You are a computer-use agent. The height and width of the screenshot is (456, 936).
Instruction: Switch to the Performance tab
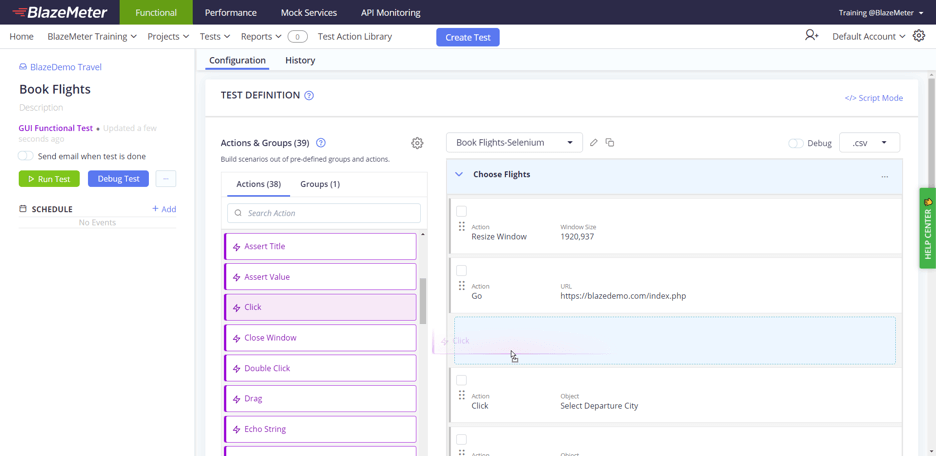click(x=230, y=12)
